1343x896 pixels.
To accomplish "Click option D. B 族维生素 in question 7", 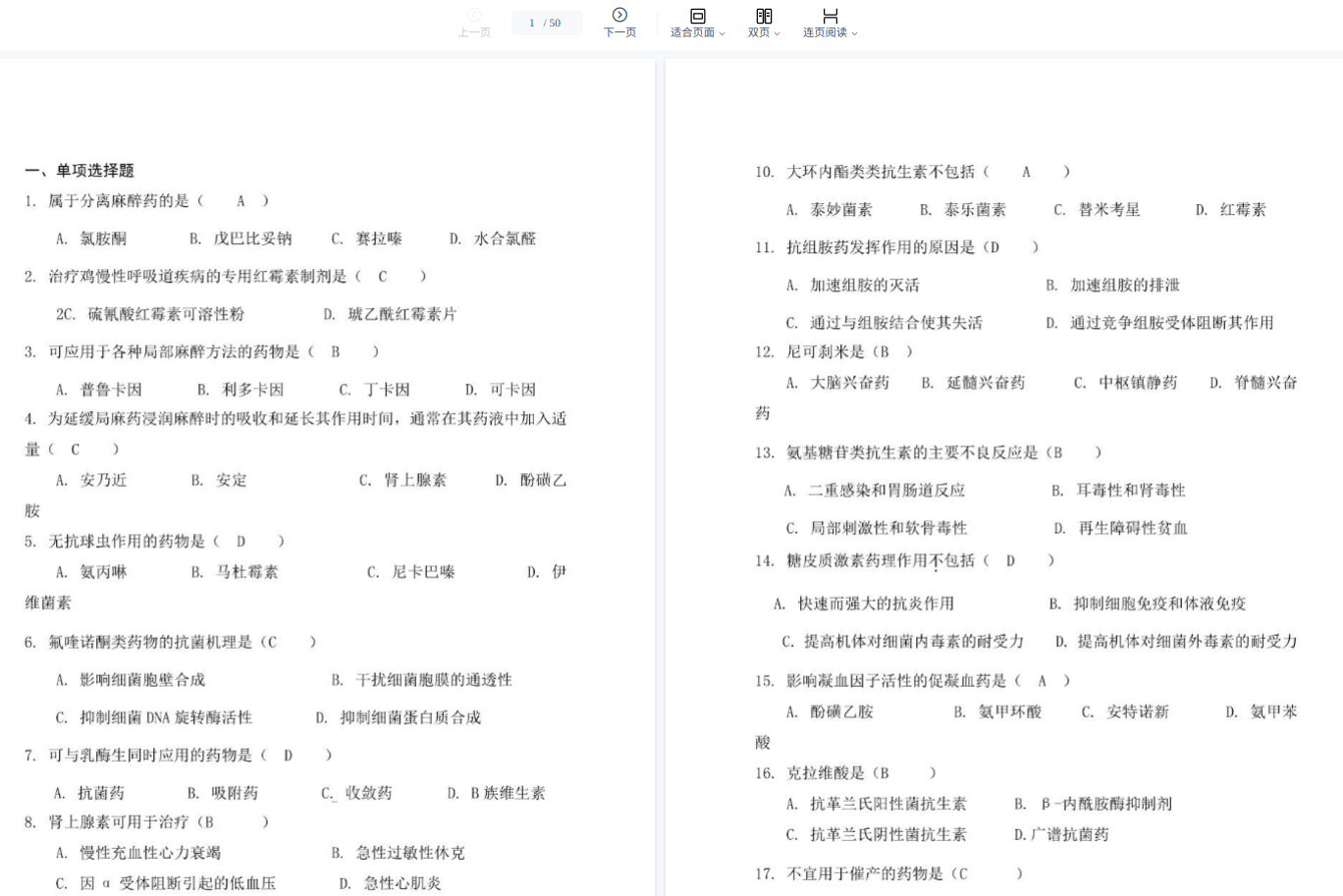I will (496, 793).
